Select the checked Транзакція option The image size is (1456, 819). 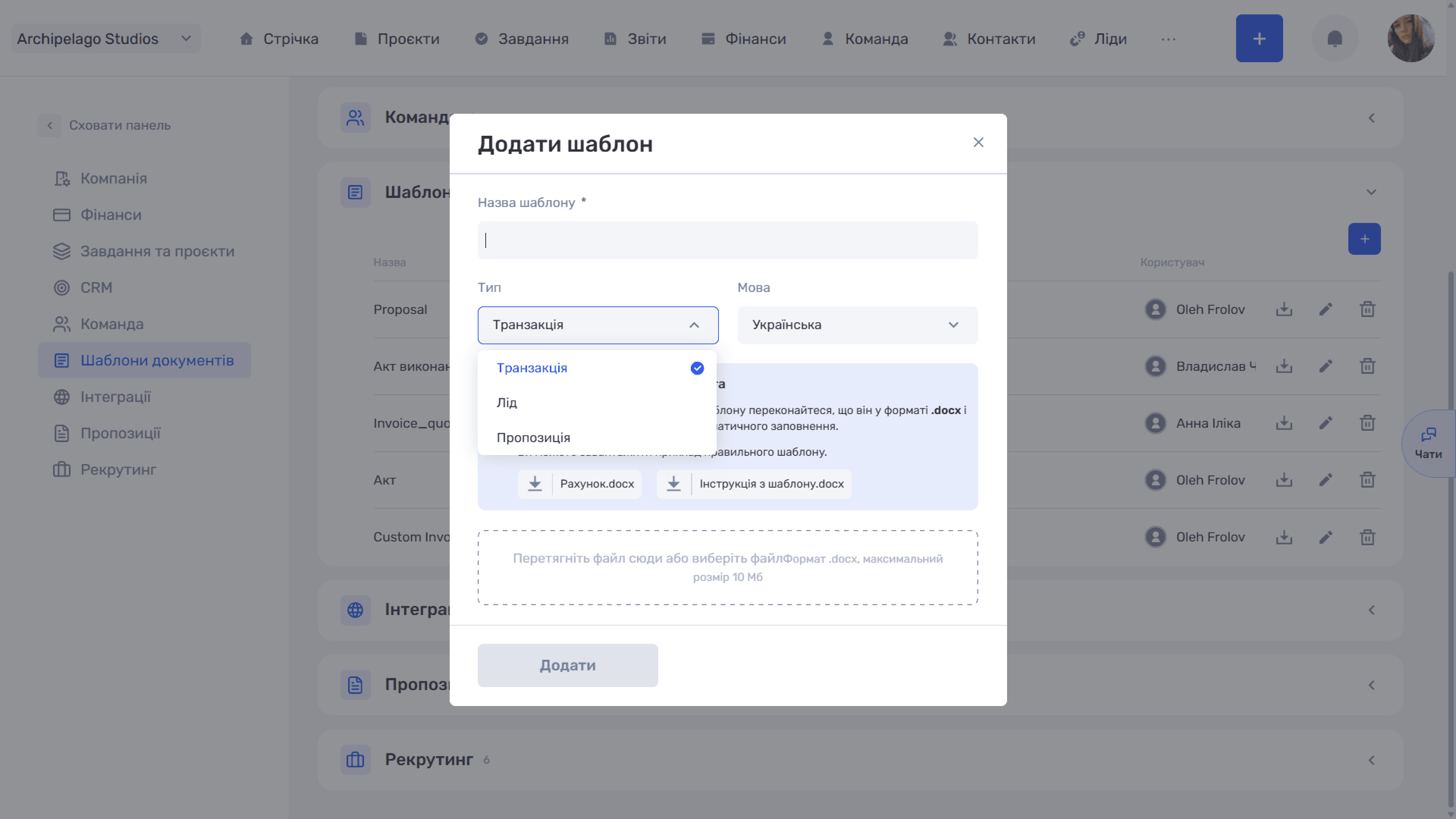597,368
